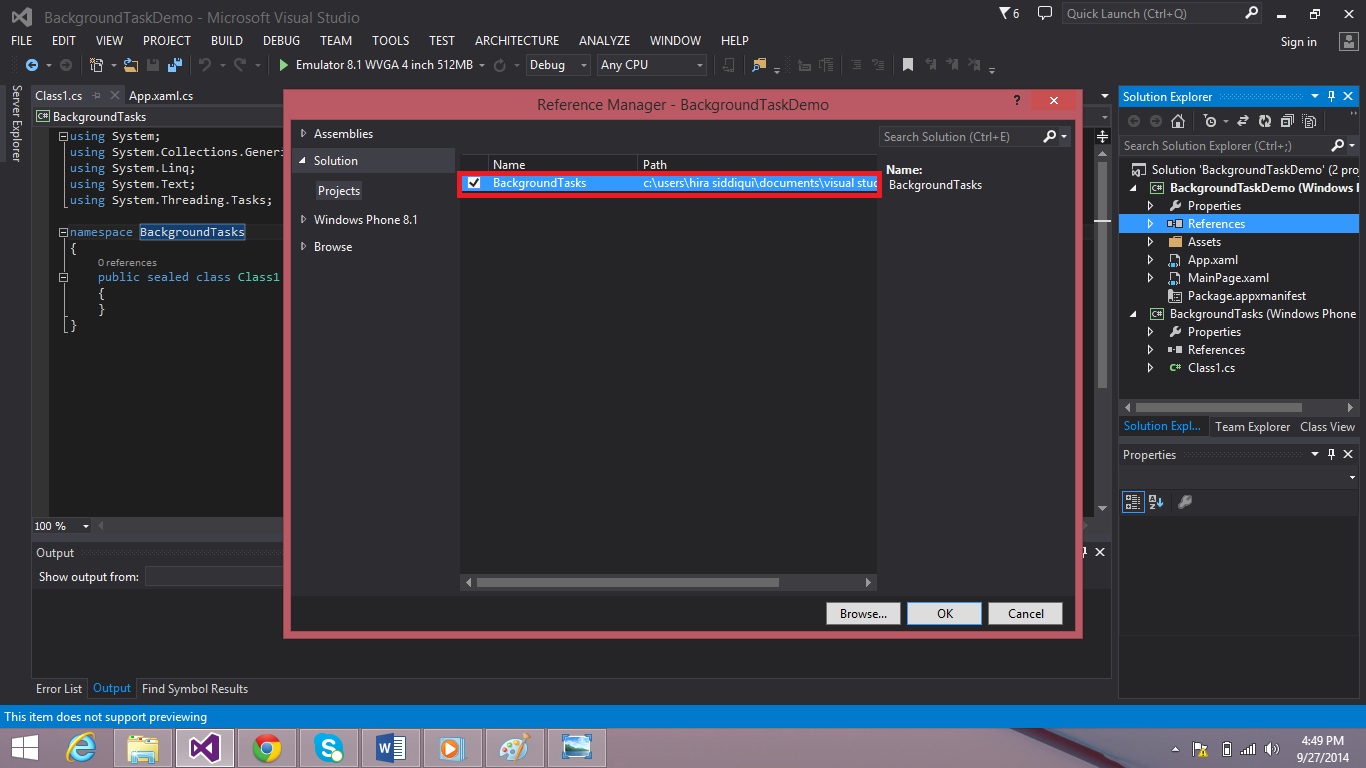
Task: Open the emulator target dropdown arrow
Action: point(482,65)
